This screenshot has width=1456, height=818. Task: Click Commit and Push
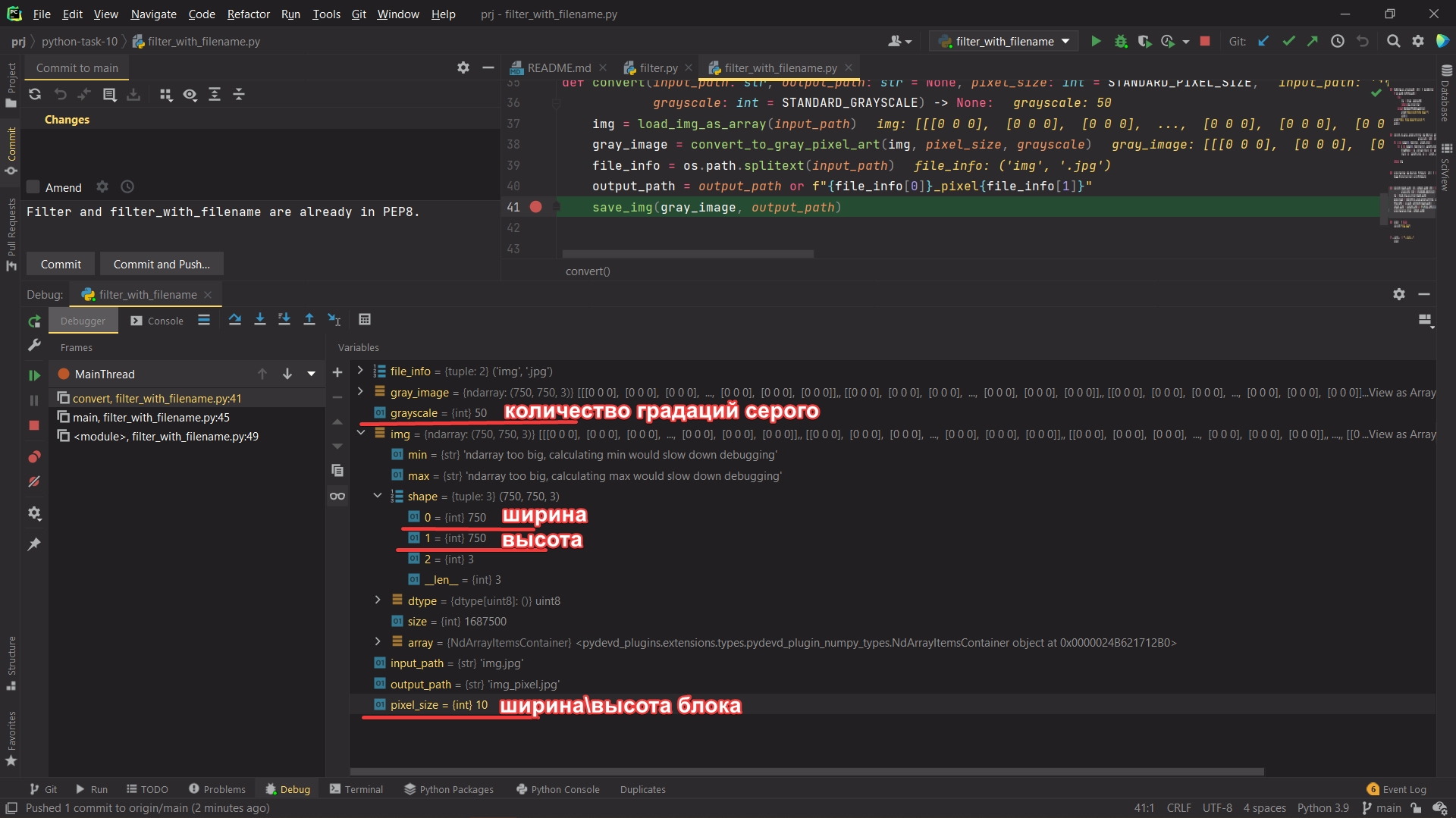pos(161,264)
